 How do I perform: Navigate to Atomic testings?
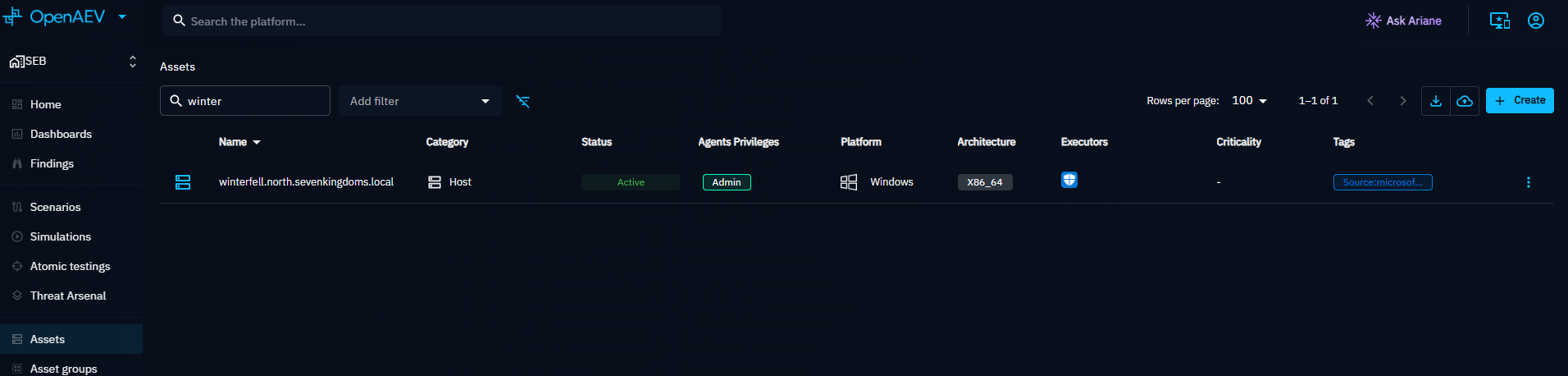click(70, 266)
